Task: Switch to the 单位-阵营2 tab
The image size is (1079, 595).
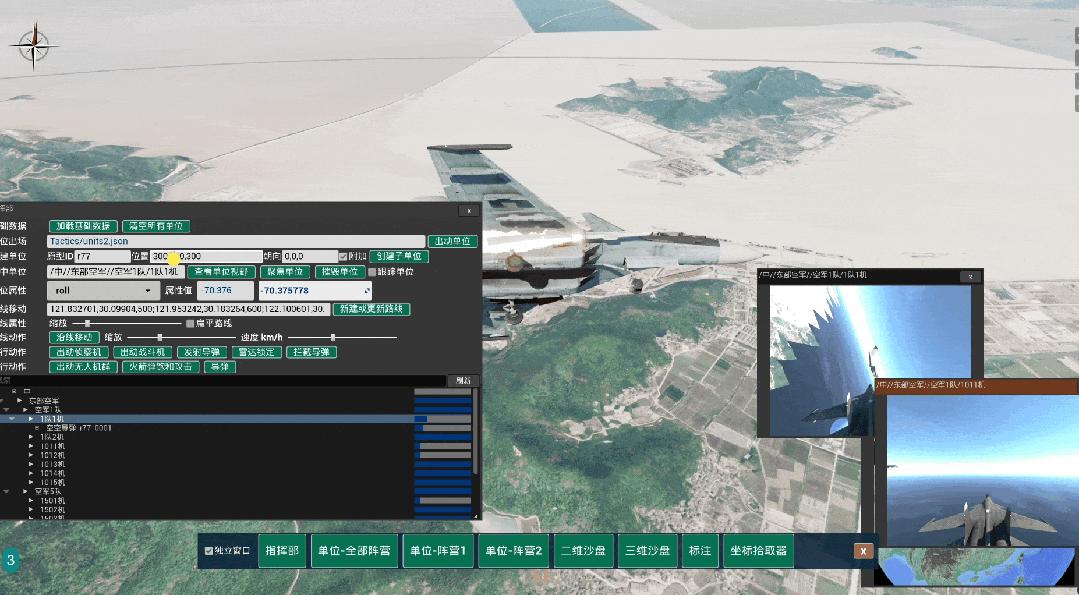Action: [513, 551]
